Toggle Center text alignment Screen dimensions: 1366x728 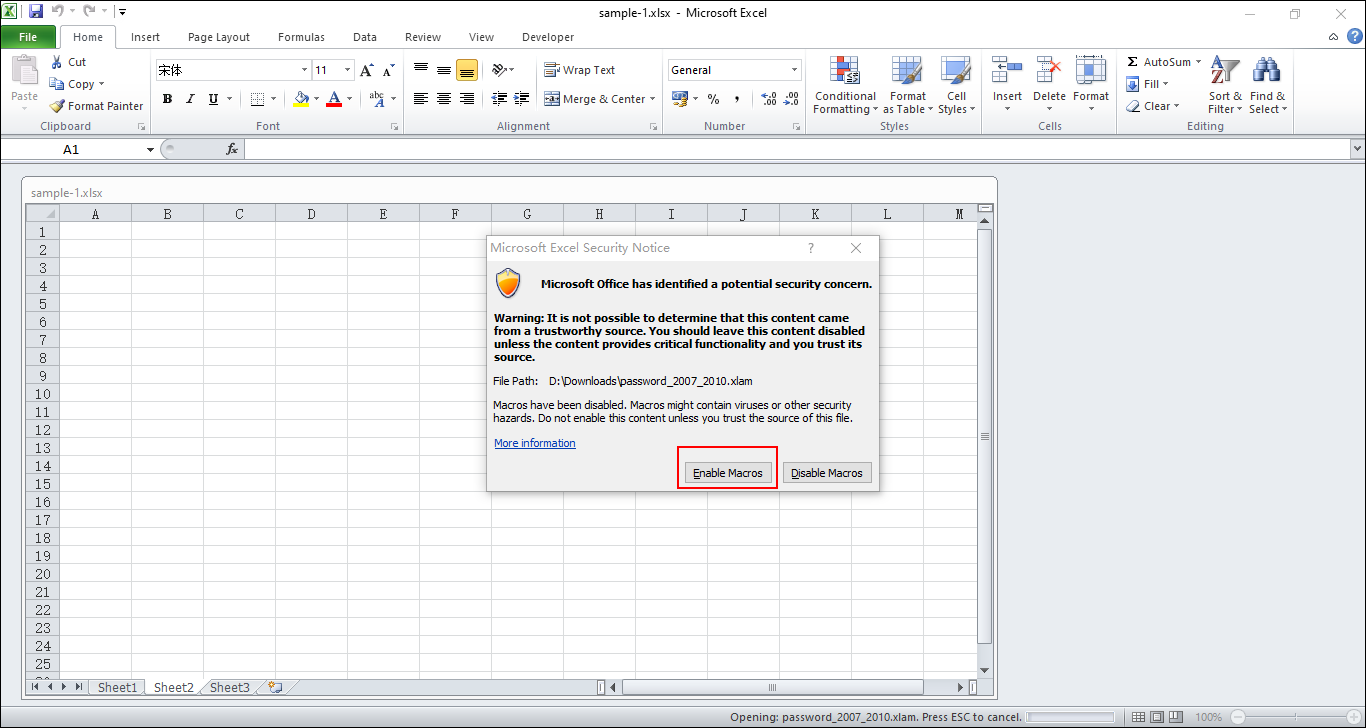coord(444,99)
